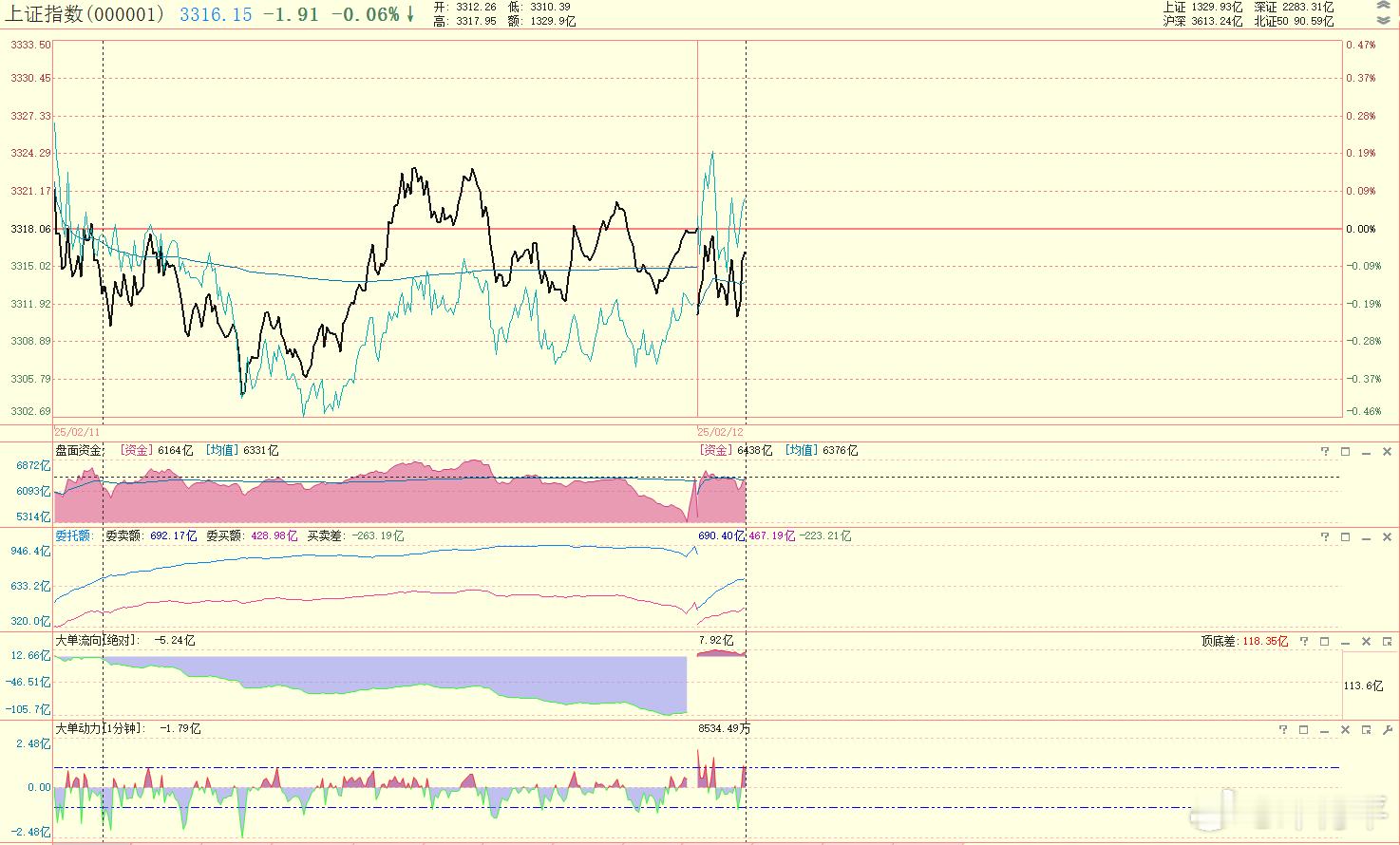
Task: Click the pop-out icon of 大单动力 panel
Action: (1367, 729)
